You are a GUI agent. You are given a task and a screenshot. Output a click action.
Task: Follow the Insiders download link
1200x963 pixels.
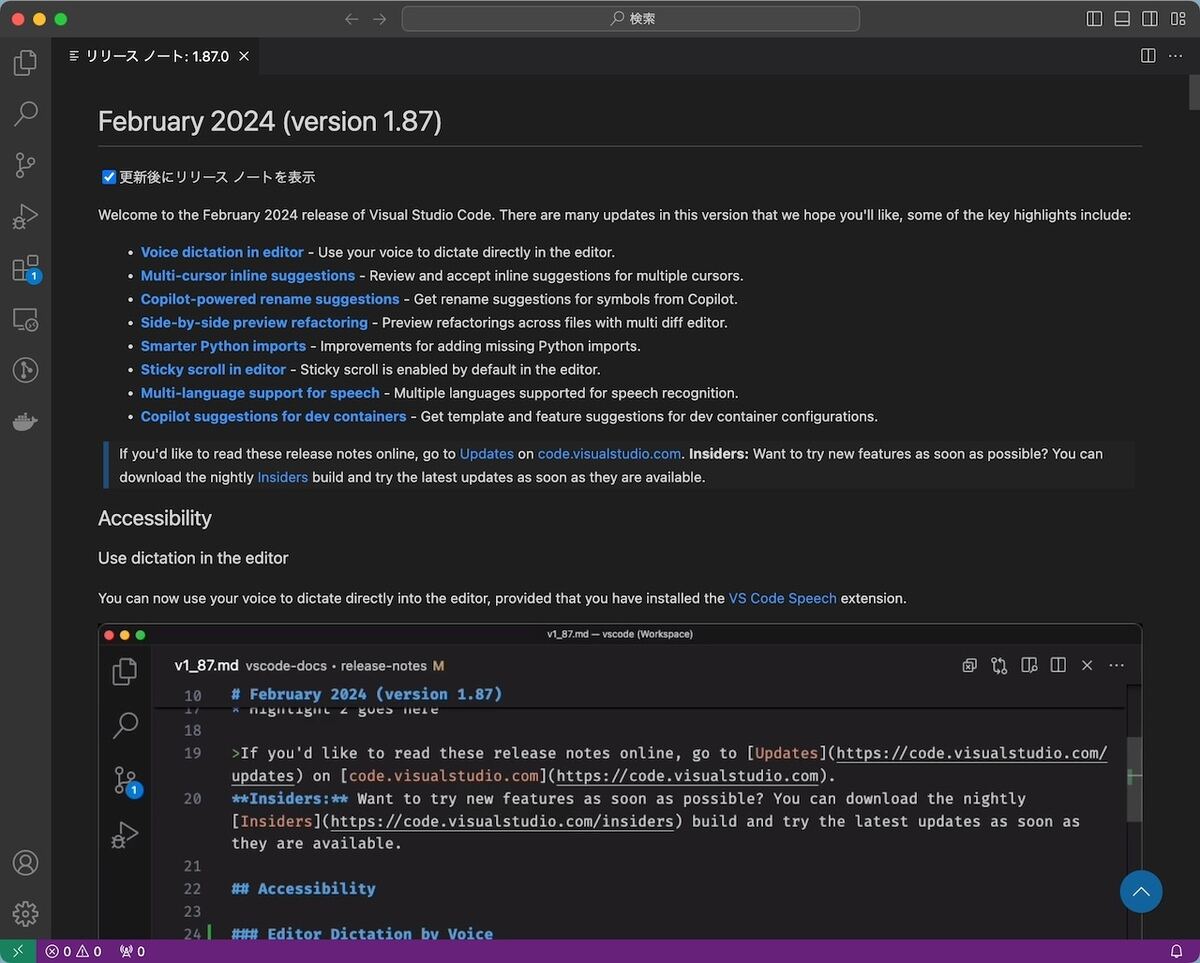tap(283, 477)
